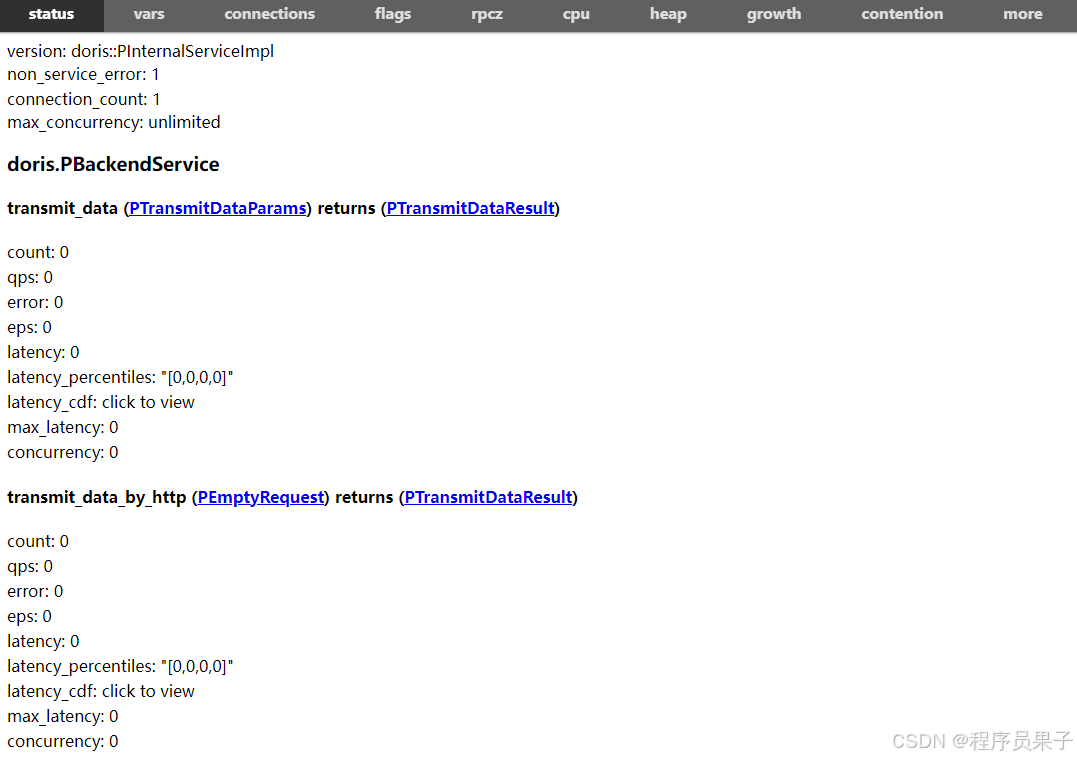
Task: Open the connections tab
Action: click(x=269, y=14)
